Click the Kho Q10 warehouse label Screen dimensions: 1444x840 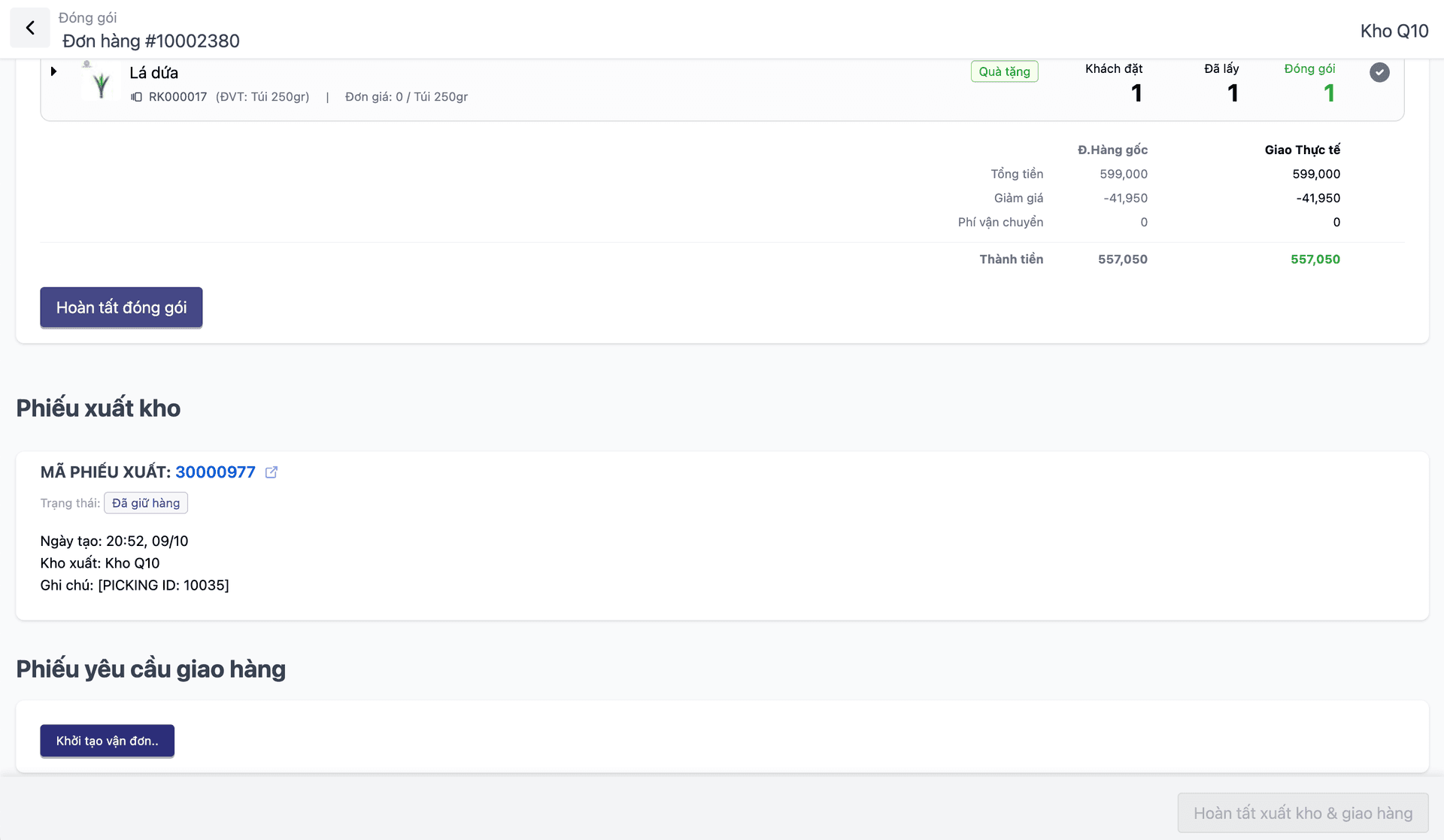coord(1394,31)
